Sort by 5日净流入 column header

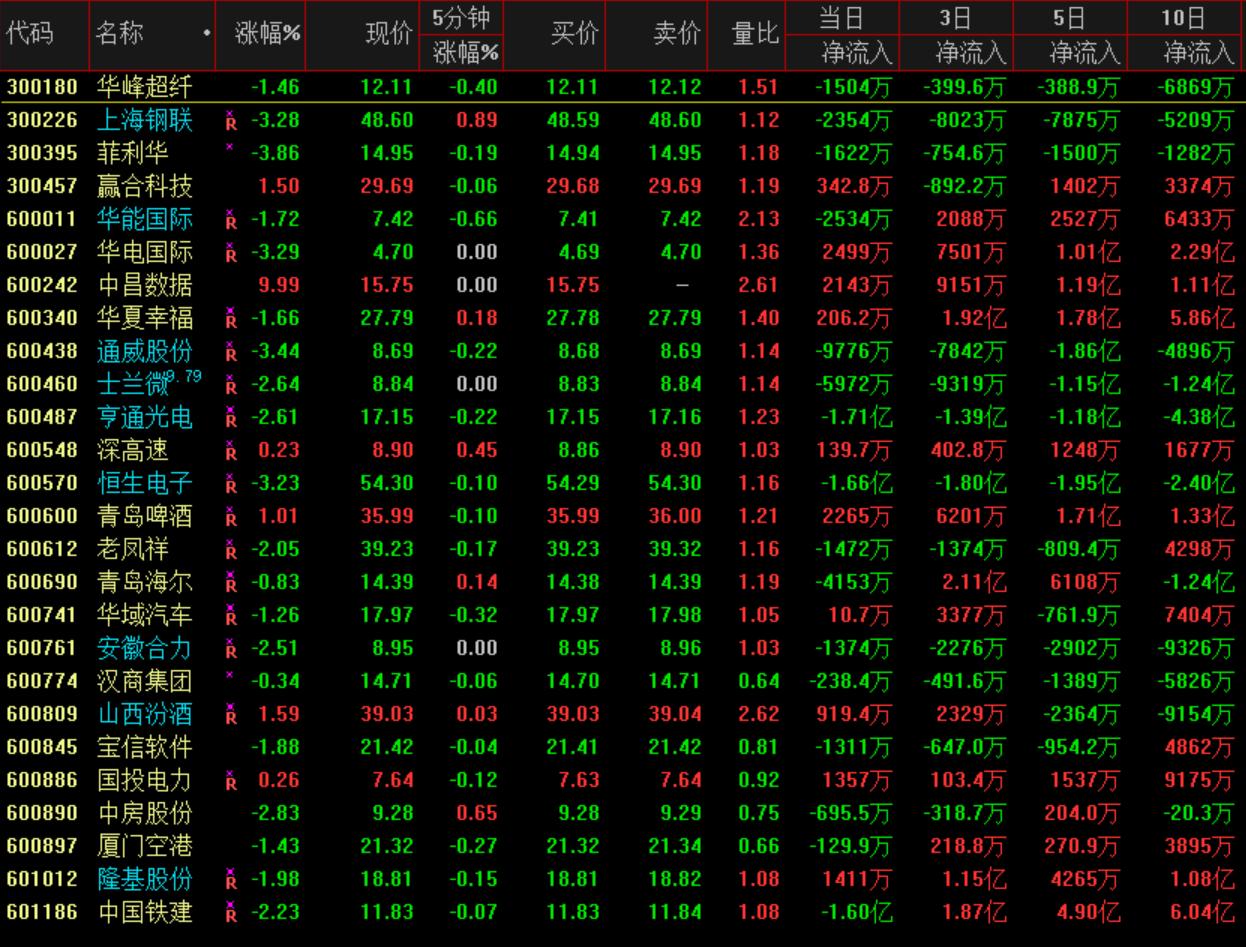click(1070, 35)
